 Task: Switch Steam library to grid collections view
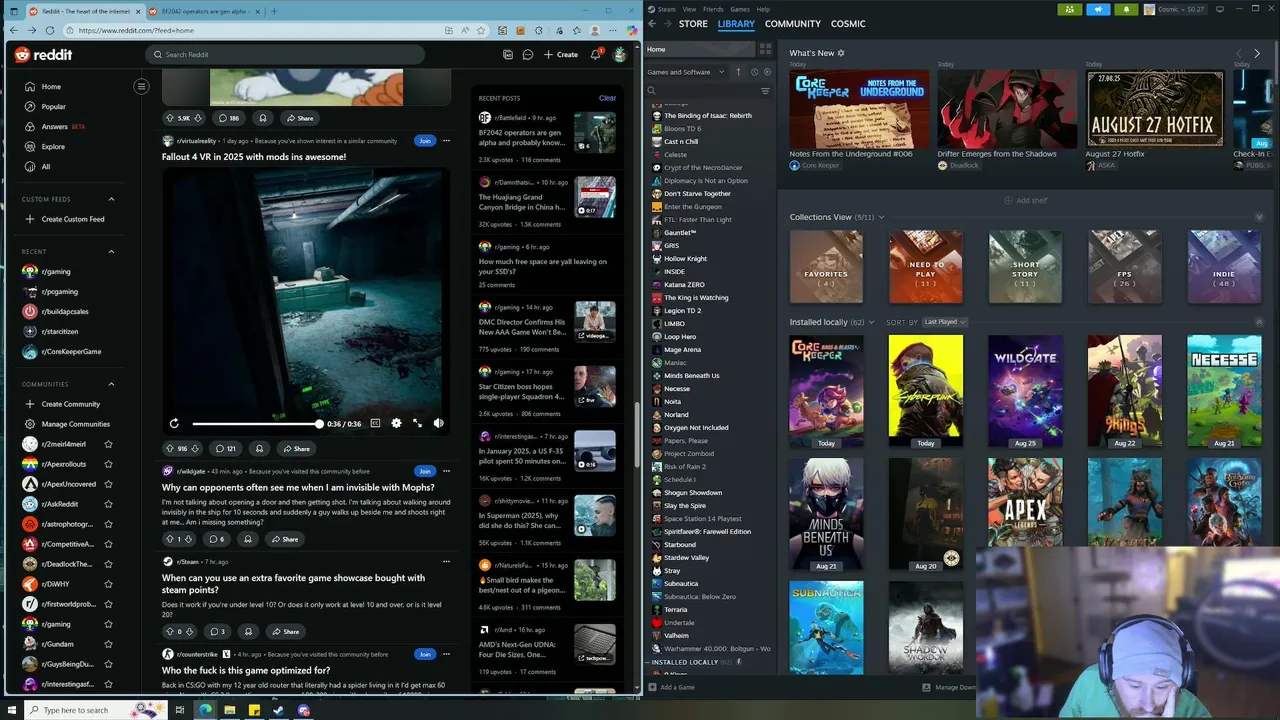point(765,48)
